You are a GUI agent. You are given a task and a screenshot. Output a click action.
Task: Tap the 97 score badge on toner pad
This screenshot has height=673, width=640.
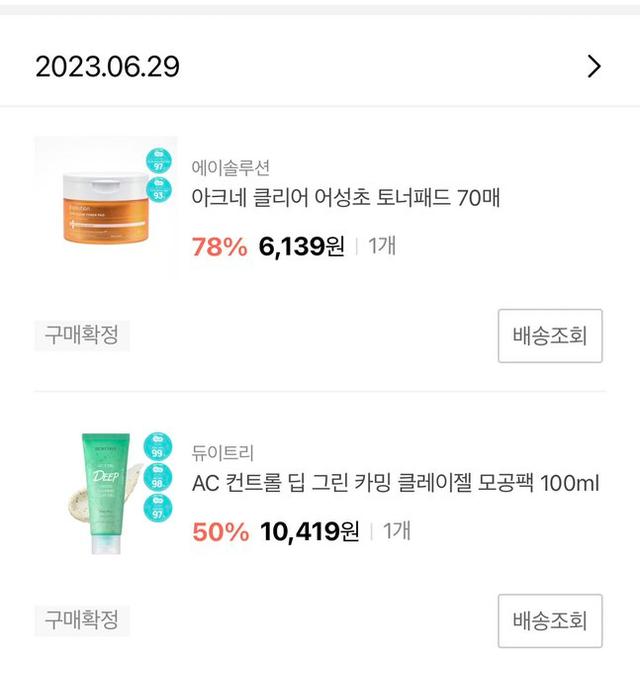(157, 160)
